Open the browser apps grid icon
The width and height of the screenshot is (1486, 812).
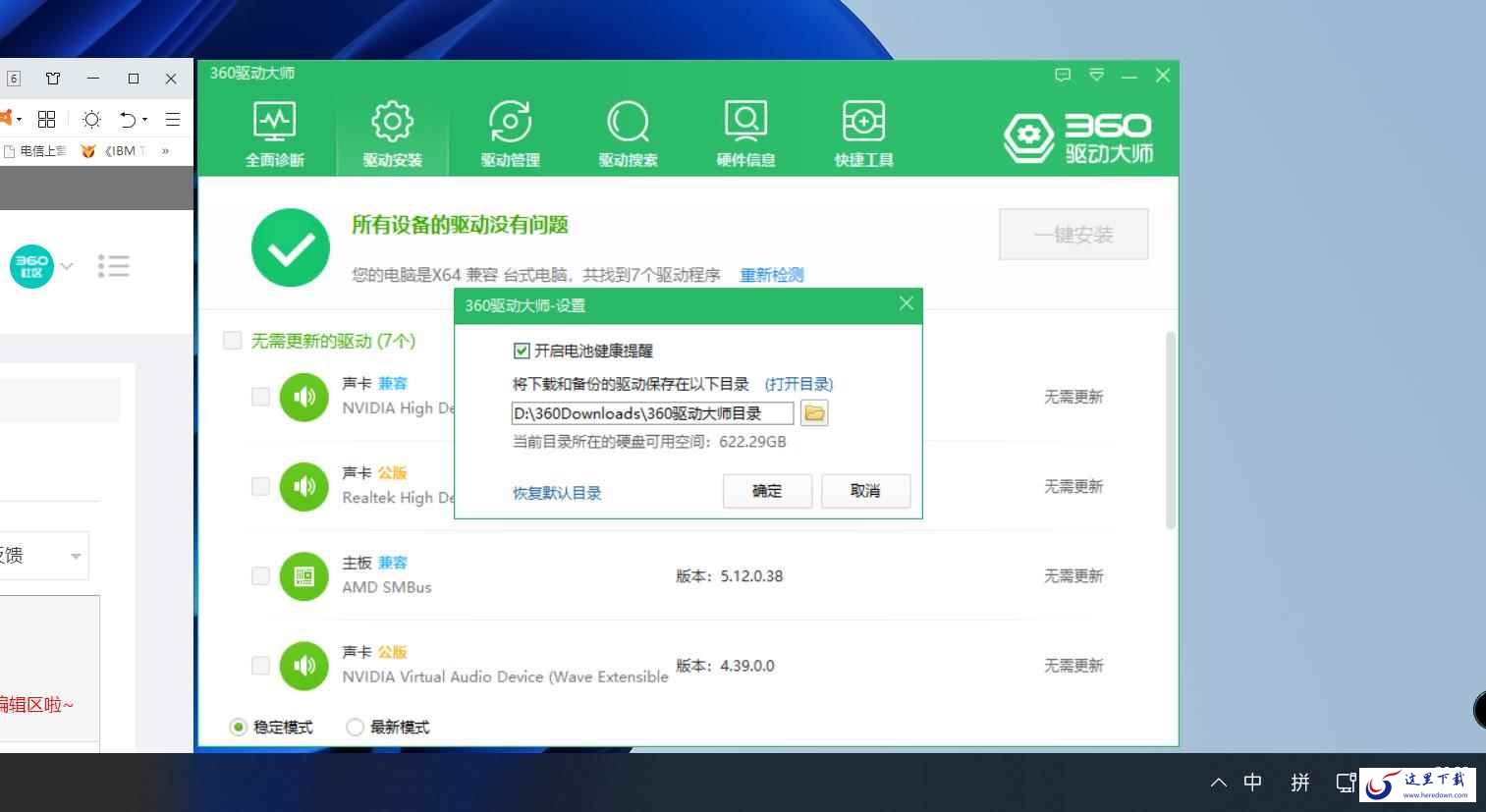point(46,119)
